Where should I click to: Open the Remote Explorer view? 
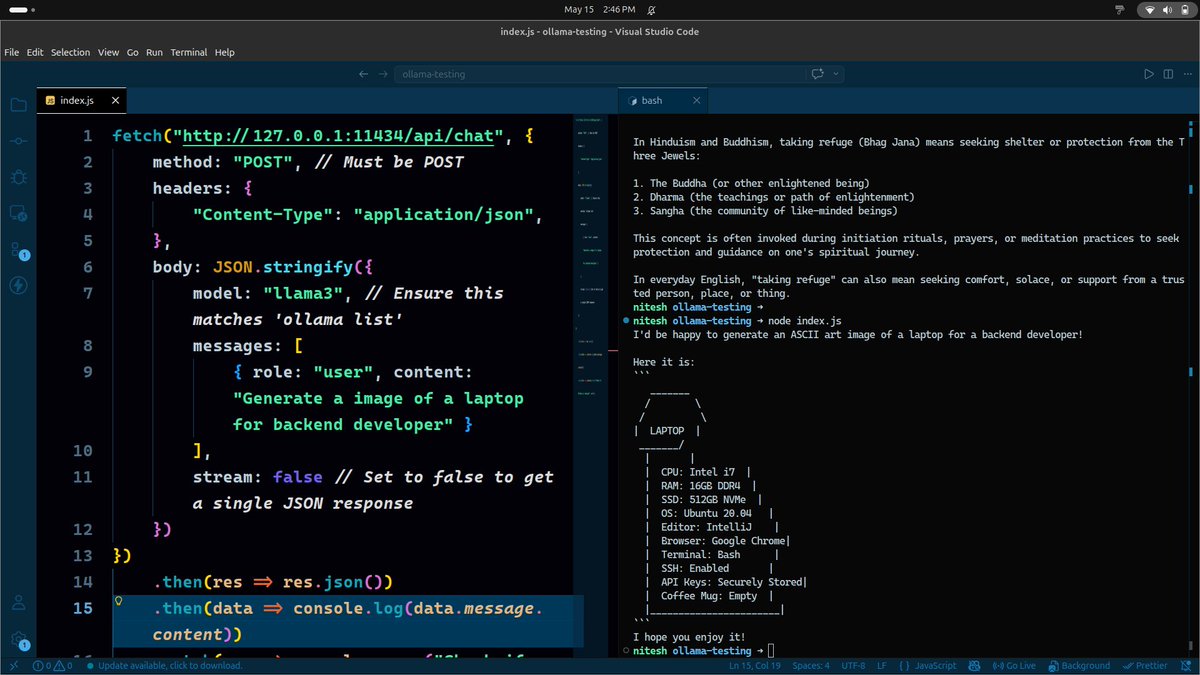tap(18, 213)
